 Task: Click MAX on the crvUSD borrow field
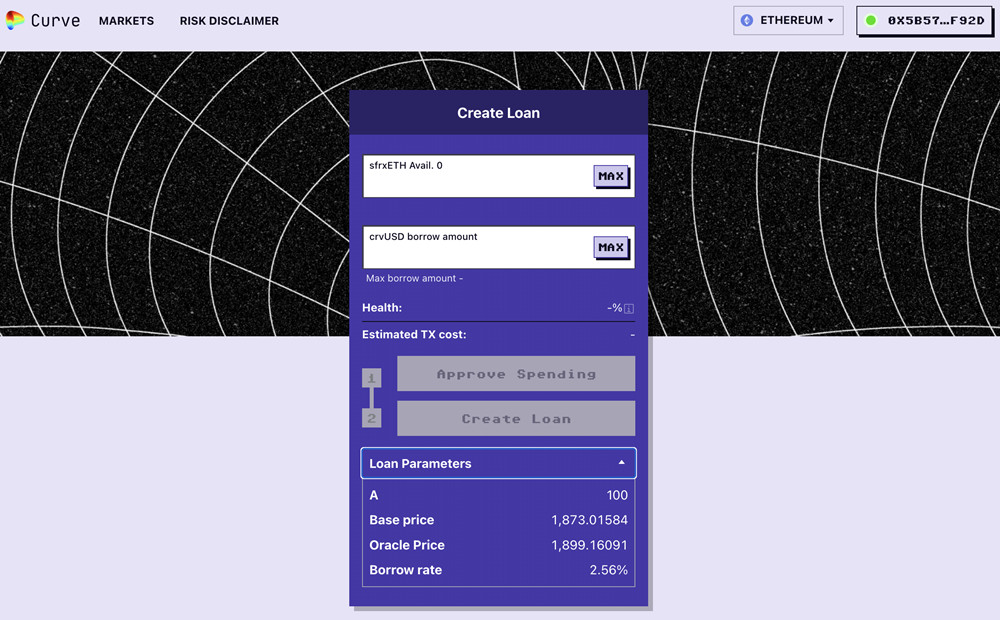(611, 247)
